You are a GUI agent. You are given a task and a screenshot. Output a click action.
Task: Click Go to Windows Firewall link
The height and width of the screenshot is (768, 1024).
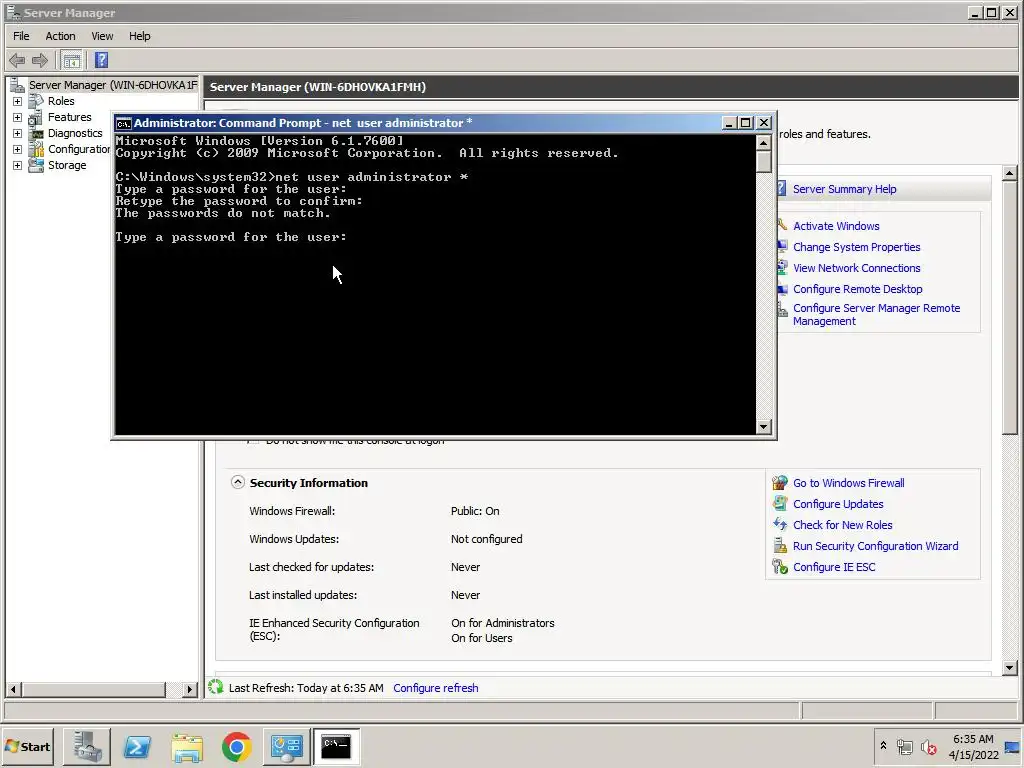[848, 483]
